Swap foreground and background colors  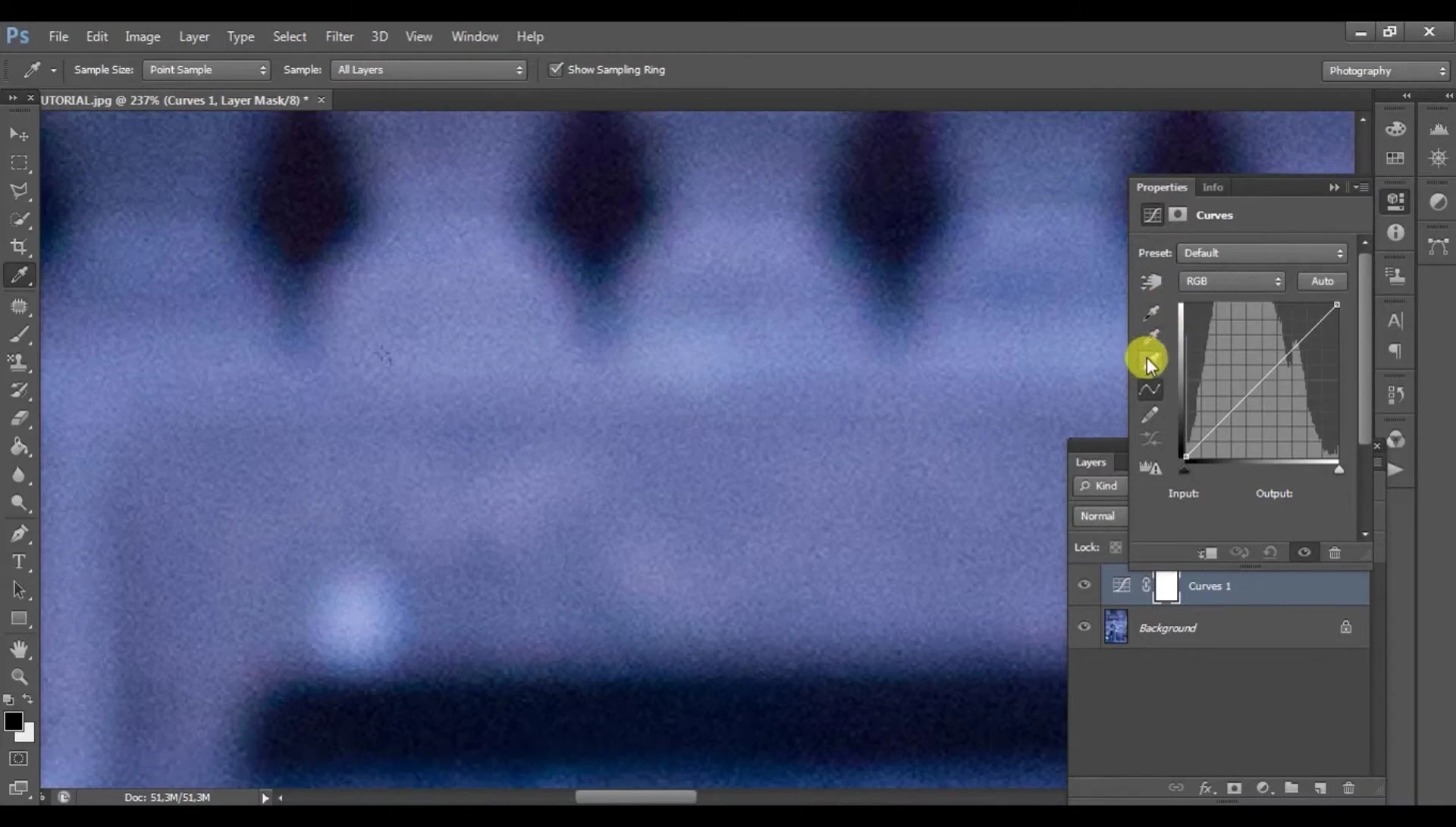pyautogui.click(x=27, y=699)
